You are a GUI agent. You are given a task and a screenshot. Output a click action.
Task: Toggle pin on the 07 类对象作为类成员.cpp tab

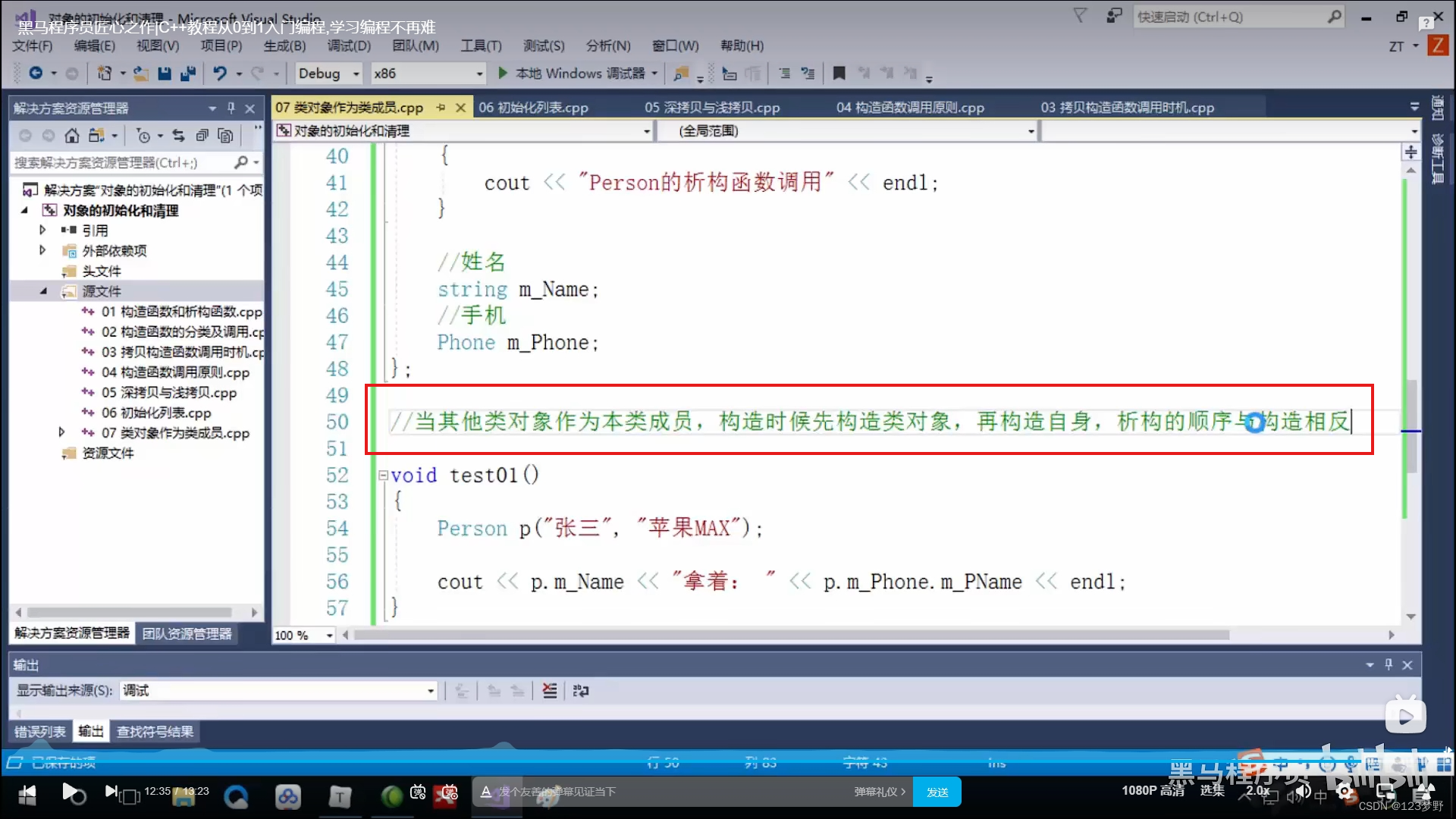click(x=441, y=108)
